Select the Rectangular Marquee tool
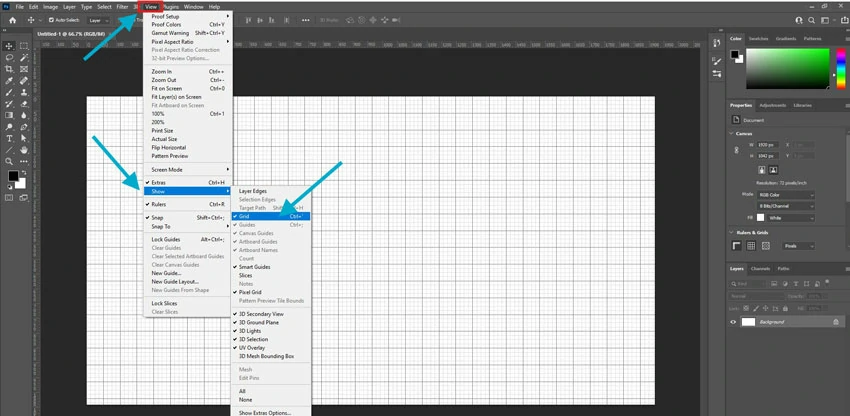 24,46
